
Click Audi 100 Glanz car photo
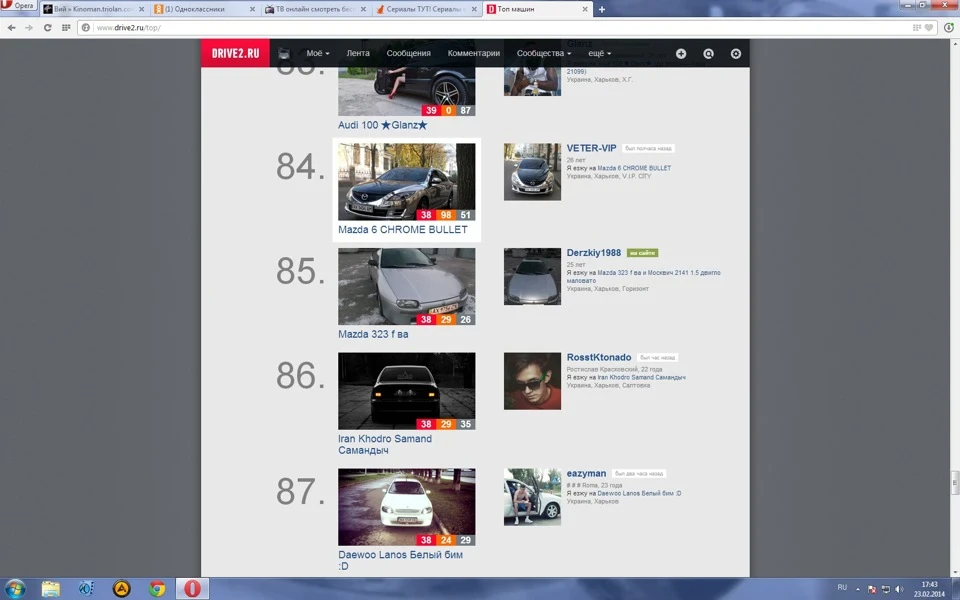tap(407, 91)
